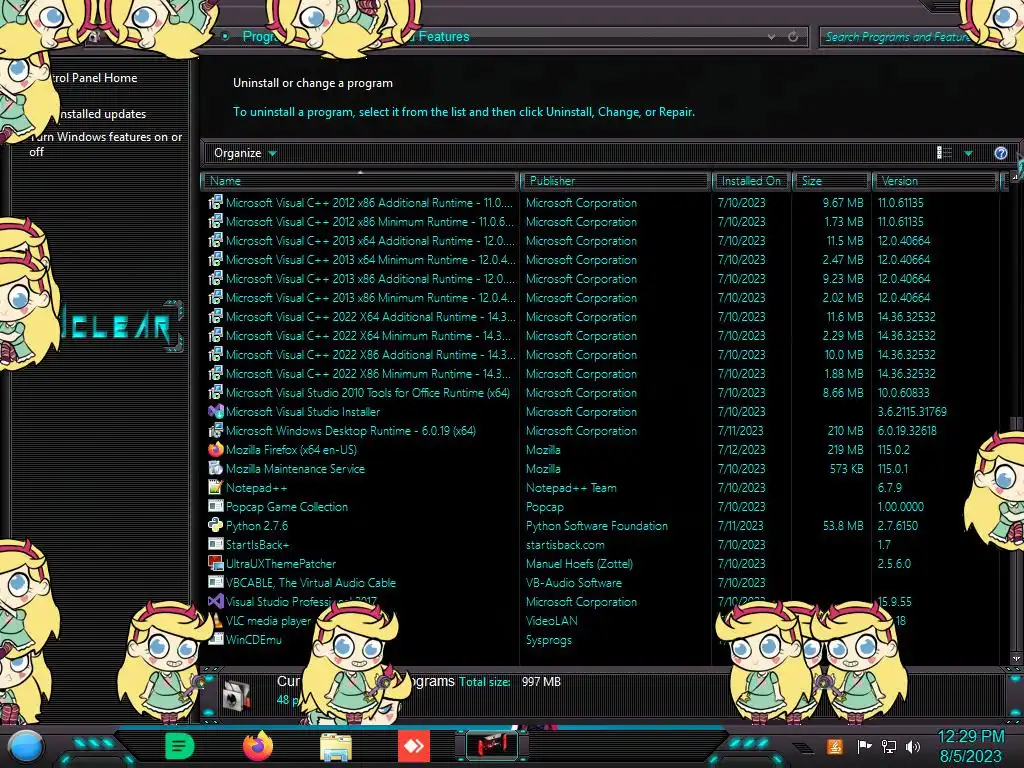Select the VBCABLE Virtual Audio Cable icon
Viewport: 1024px width, 768px height.
pos(216,582)
